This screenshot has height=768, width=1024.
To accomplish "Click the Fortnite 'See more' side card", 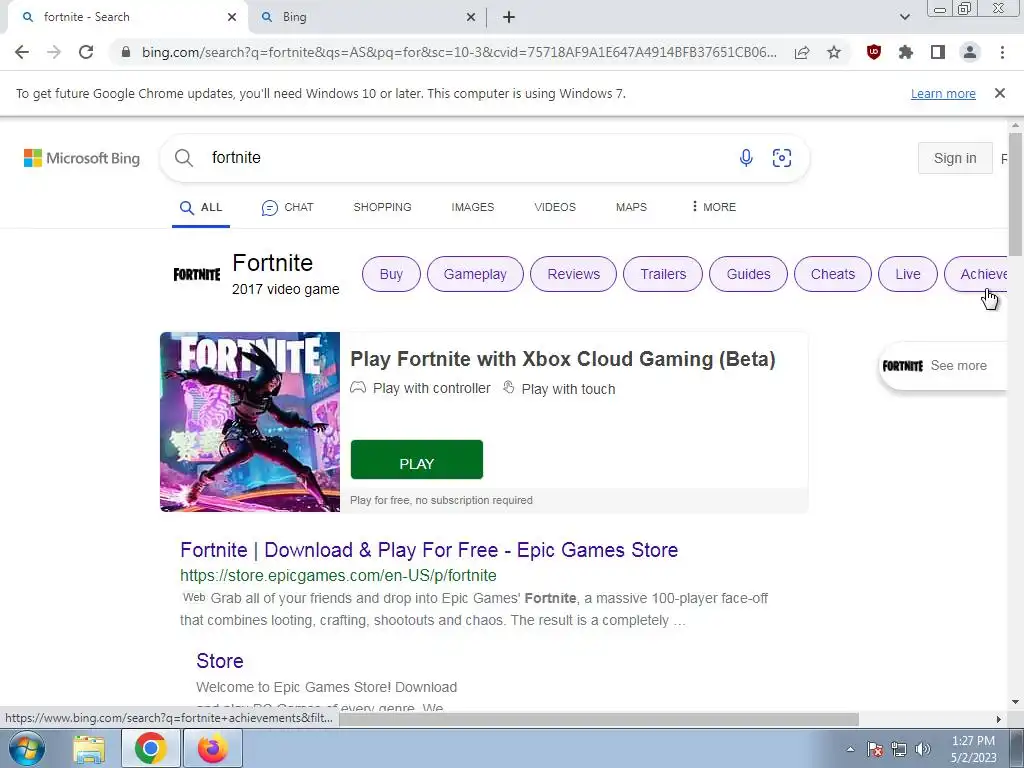I will [x=944, y=366].
